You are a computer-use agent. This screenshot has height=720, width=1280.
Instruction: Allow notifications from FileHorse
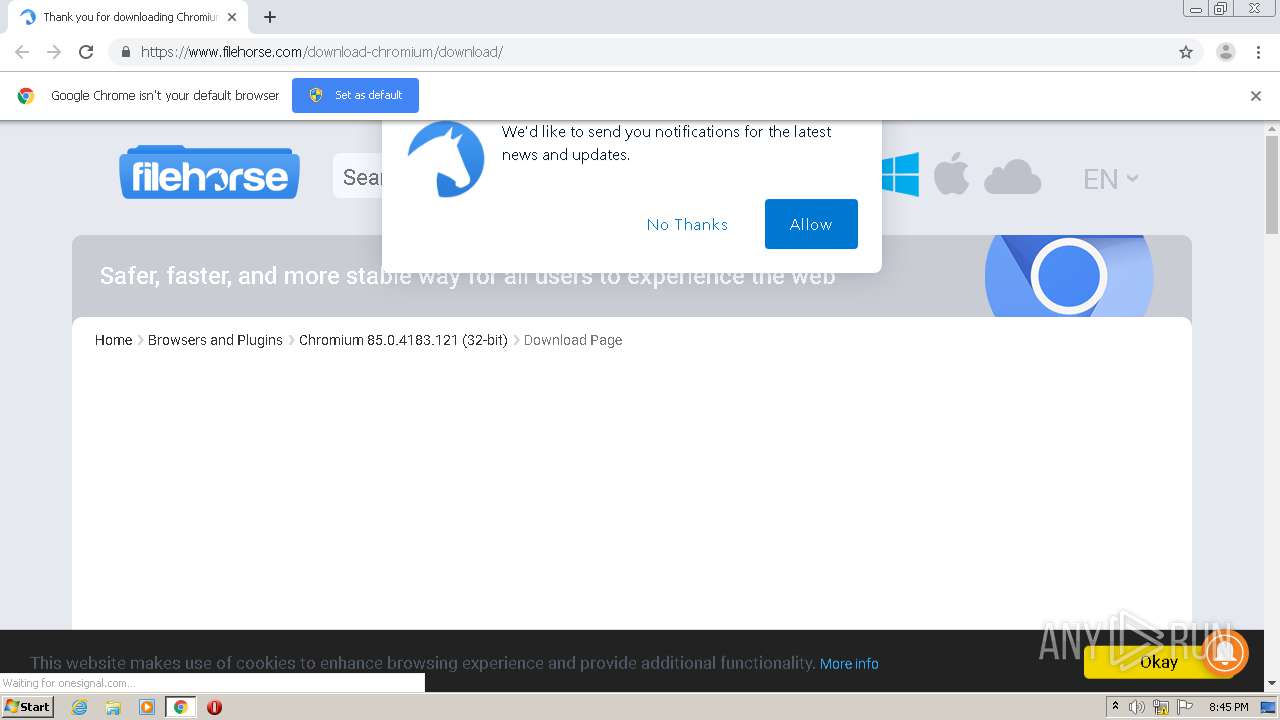[x=811, y=224]
